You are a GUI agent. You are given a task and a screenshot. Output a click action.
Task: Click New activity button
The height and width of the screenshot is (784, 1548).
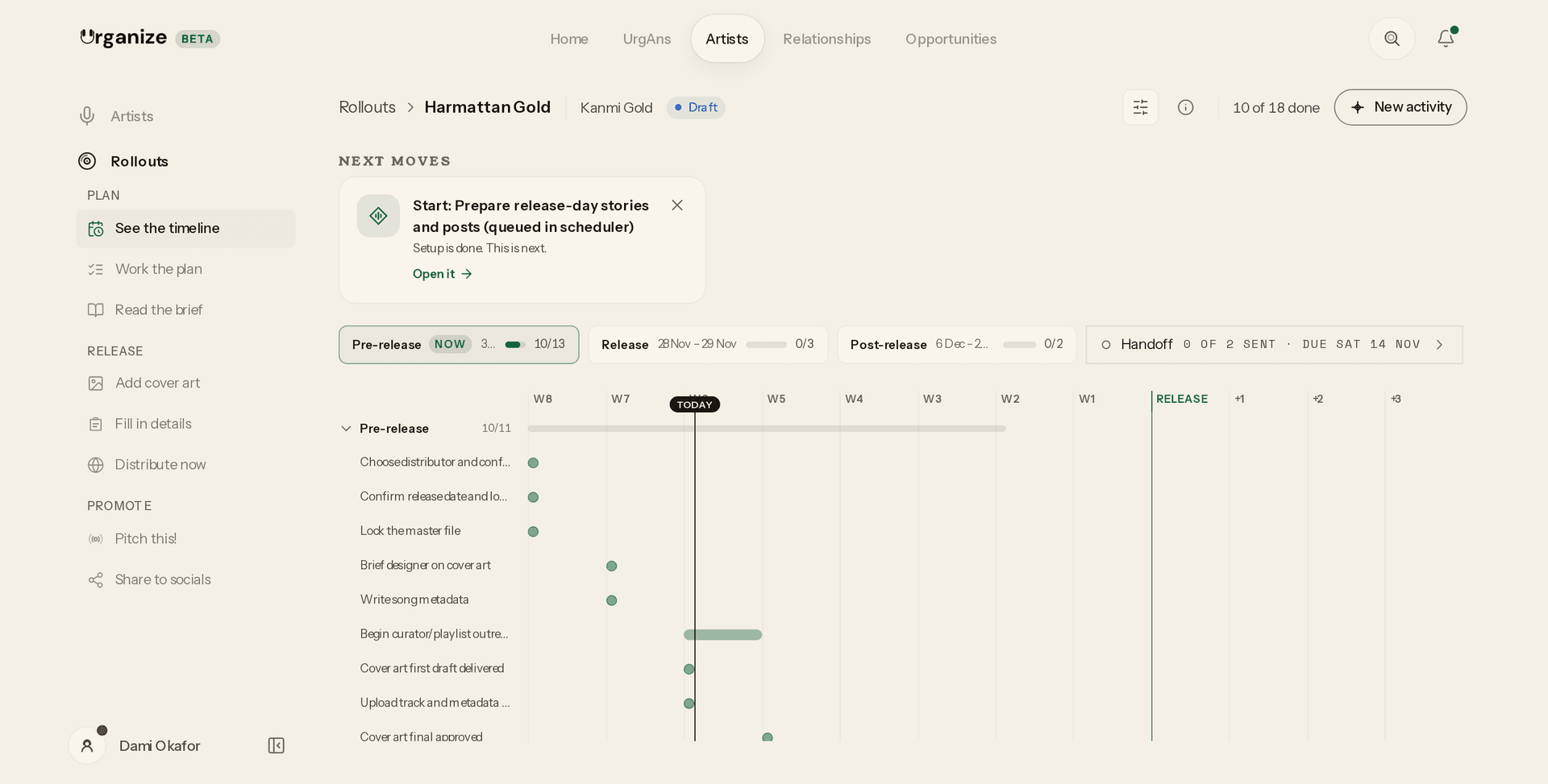point(1400,107)
